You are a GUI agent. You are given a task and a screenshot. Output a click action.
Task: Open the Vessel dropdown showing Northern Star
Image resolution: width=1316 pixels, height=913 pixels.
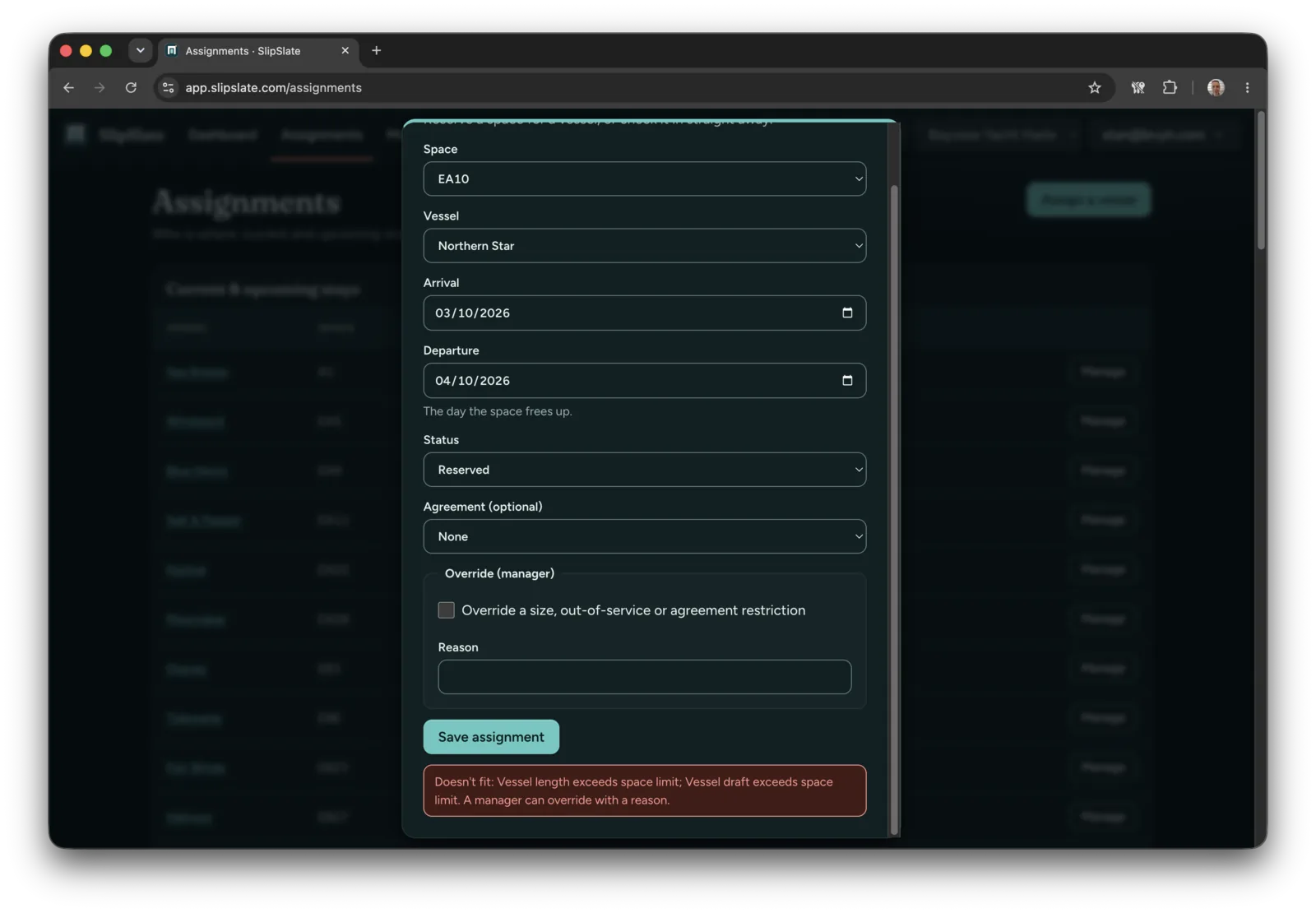[644, 246]
